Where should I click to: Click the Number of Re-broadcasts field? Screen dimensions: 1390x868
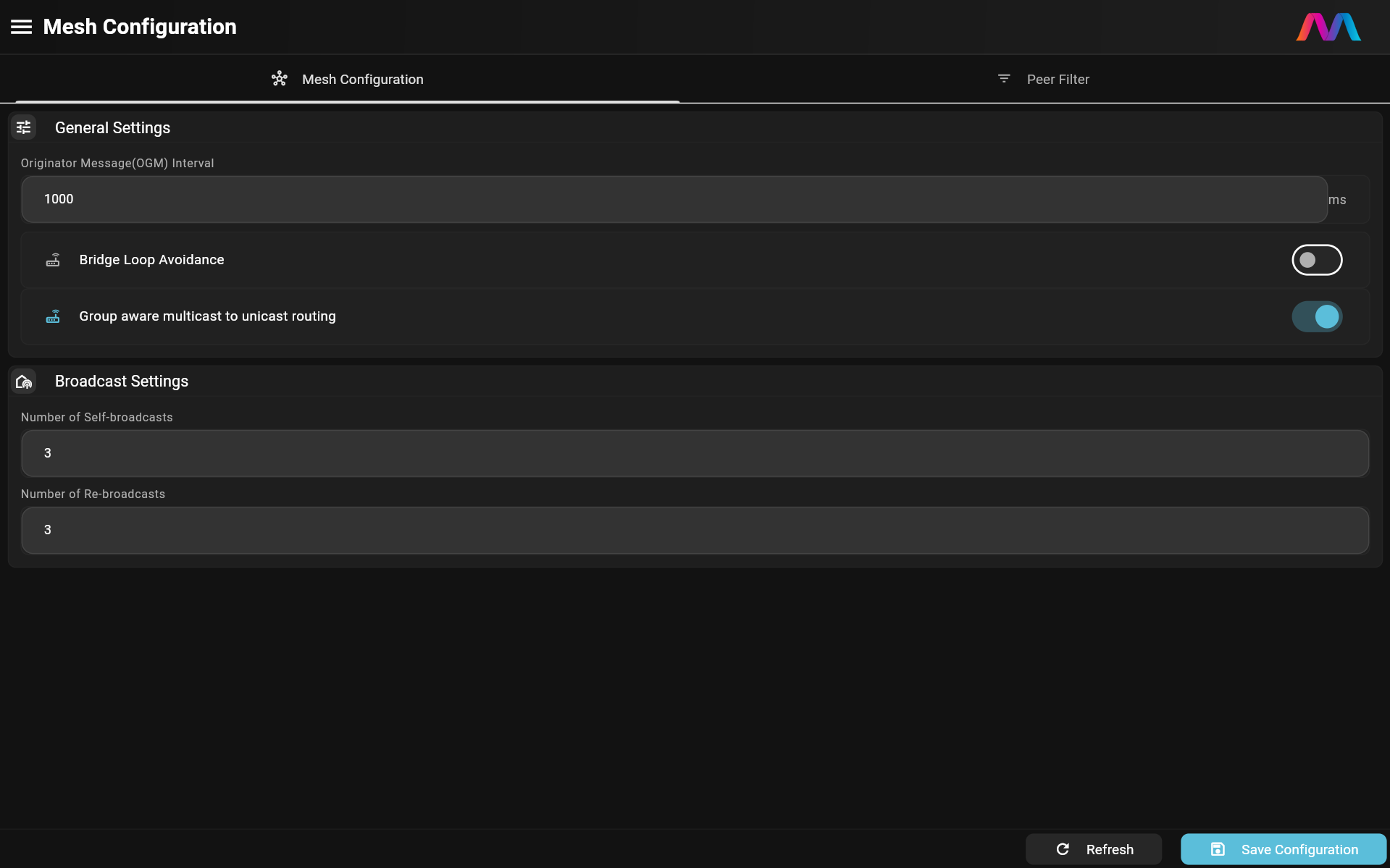[694, 530]
